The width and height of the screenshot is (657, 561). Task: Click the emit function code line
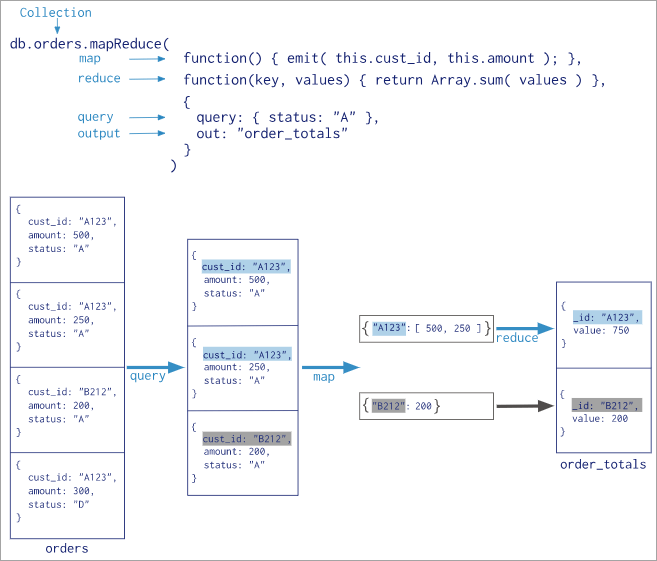(383, 58)
